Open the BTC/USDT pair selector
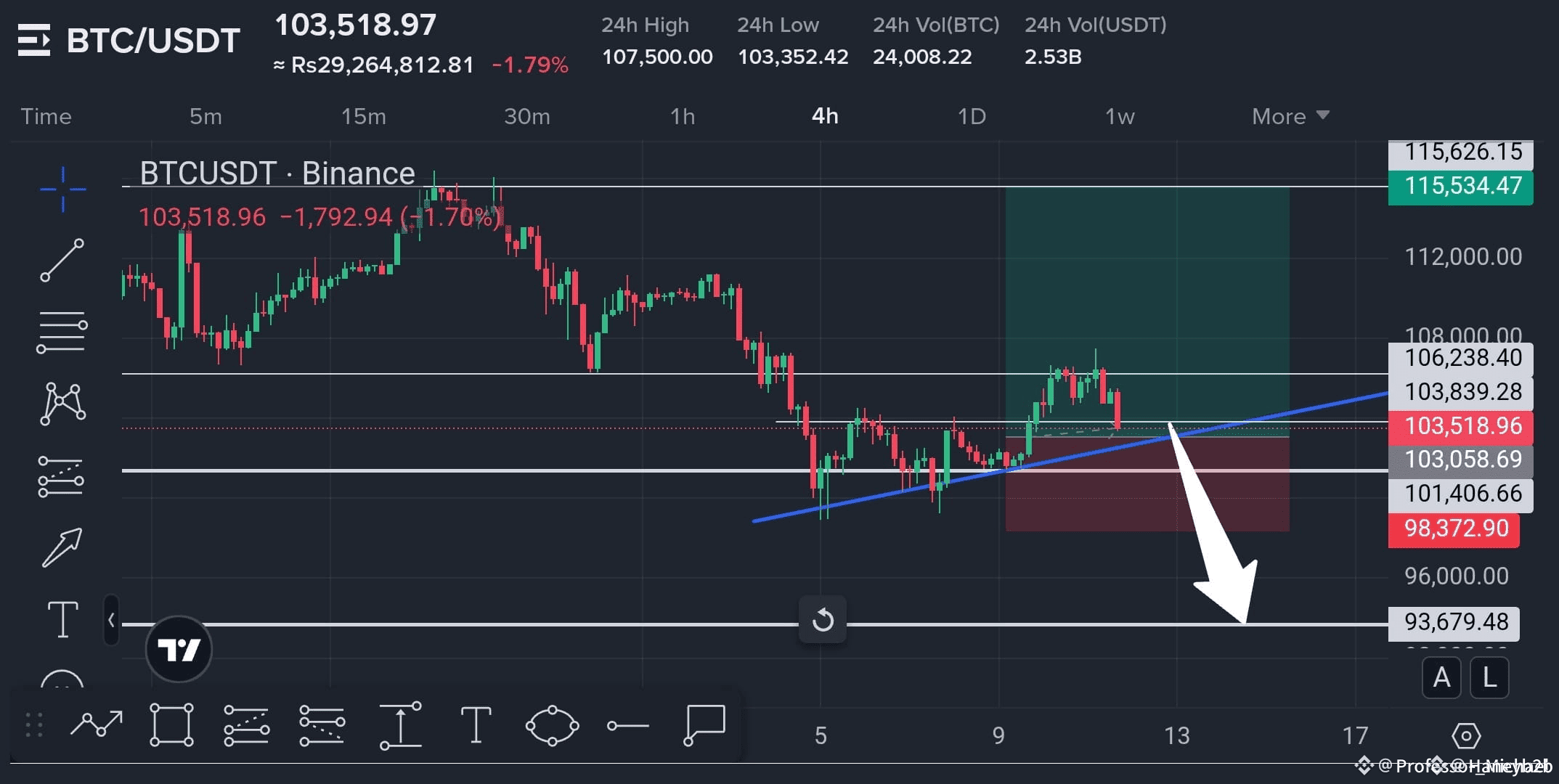The width and height of the screenshot is (1559, 784). coord(153,41)
